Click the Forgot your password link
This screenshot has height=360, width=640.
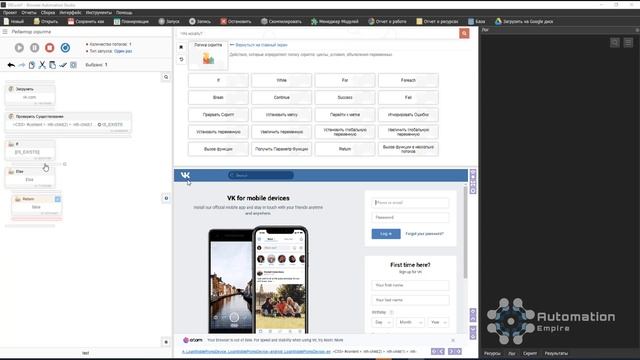pos(424,234)
